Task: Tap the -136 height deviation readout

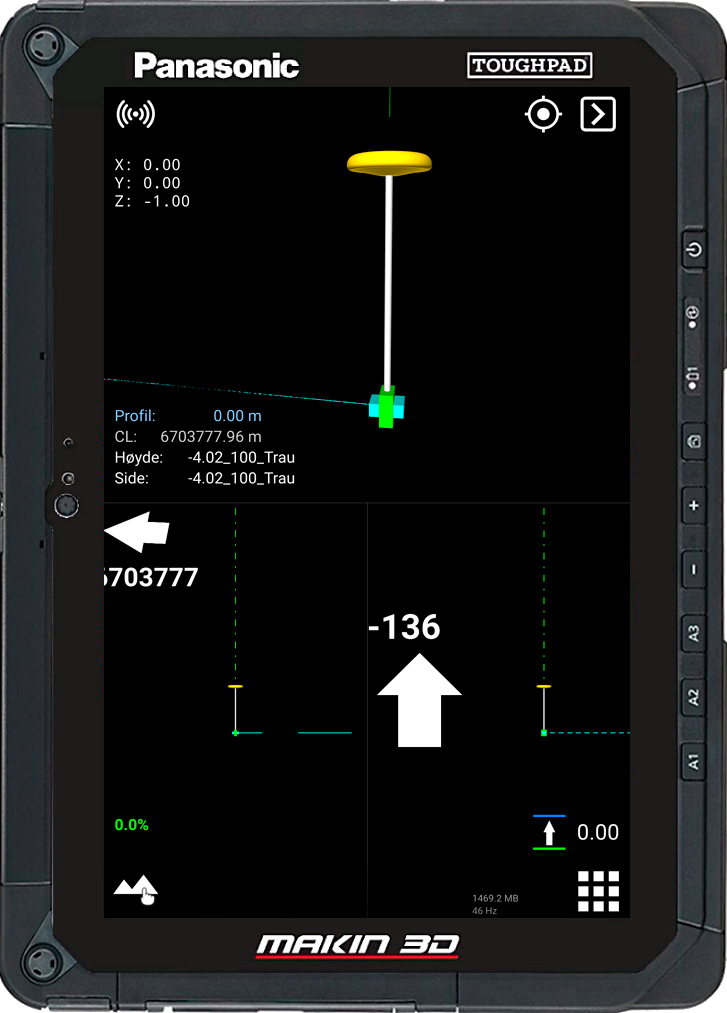Action: tap(404, 627)
